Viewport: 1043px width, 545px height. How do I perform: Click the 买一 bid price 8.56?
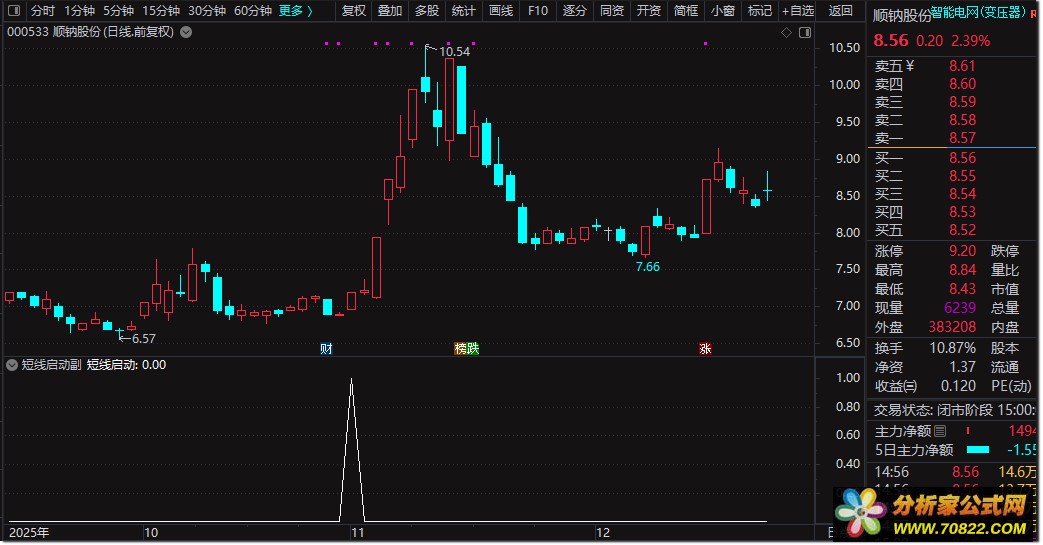pyautogui.click(x=962, y=158)
